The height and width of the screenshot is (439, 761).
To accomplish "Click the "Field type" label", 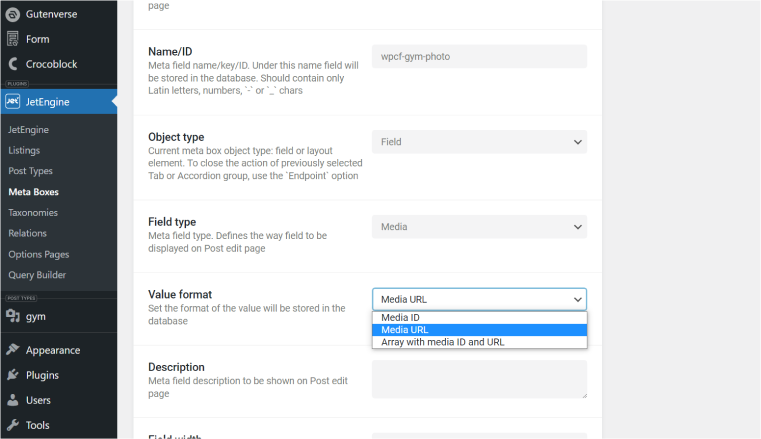I will [x=172, y=222].
